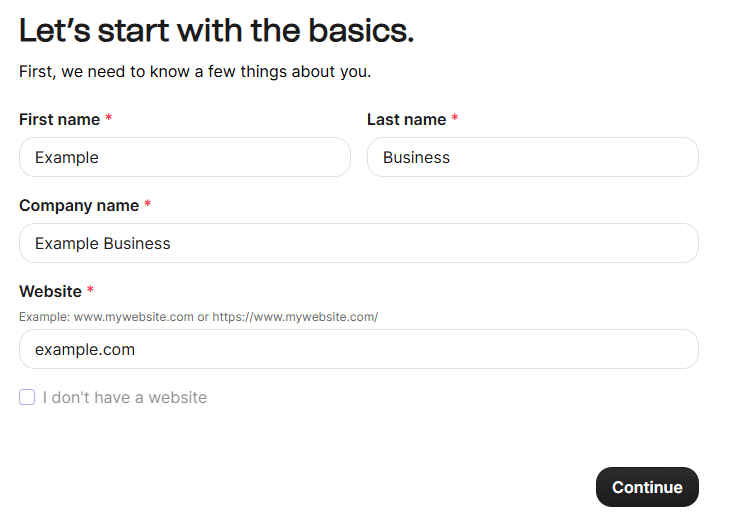
Task: Click the "Let's start with the basics." heading
Action: pyautogui.click(x=216, y=31)
